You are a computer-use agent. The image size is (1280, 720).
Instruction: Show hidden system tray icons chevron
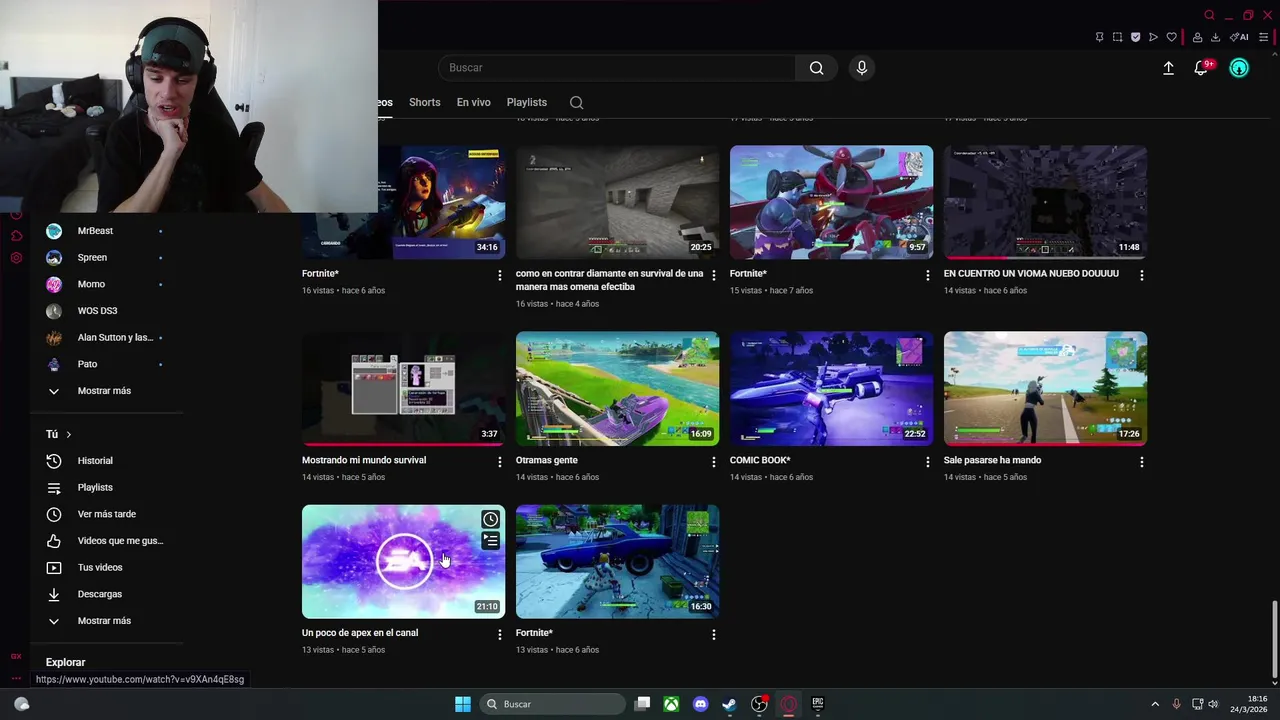coord(1155,704)
